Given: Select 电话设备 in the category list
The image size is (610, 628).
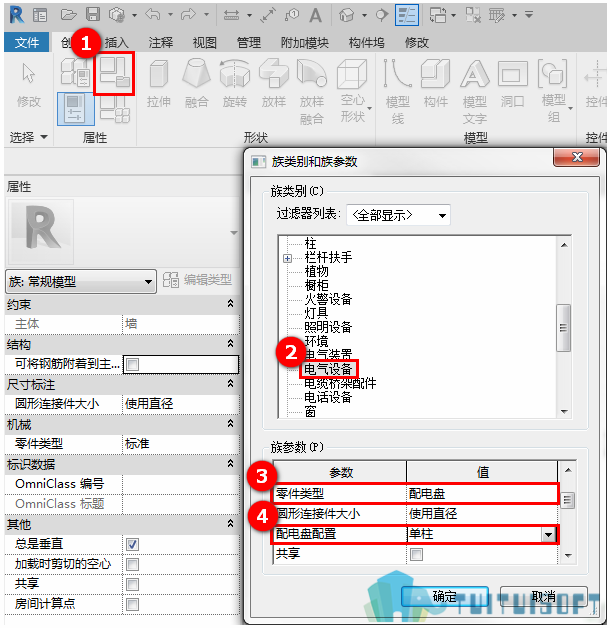Looking at the screenshot, I should [328, 397].
